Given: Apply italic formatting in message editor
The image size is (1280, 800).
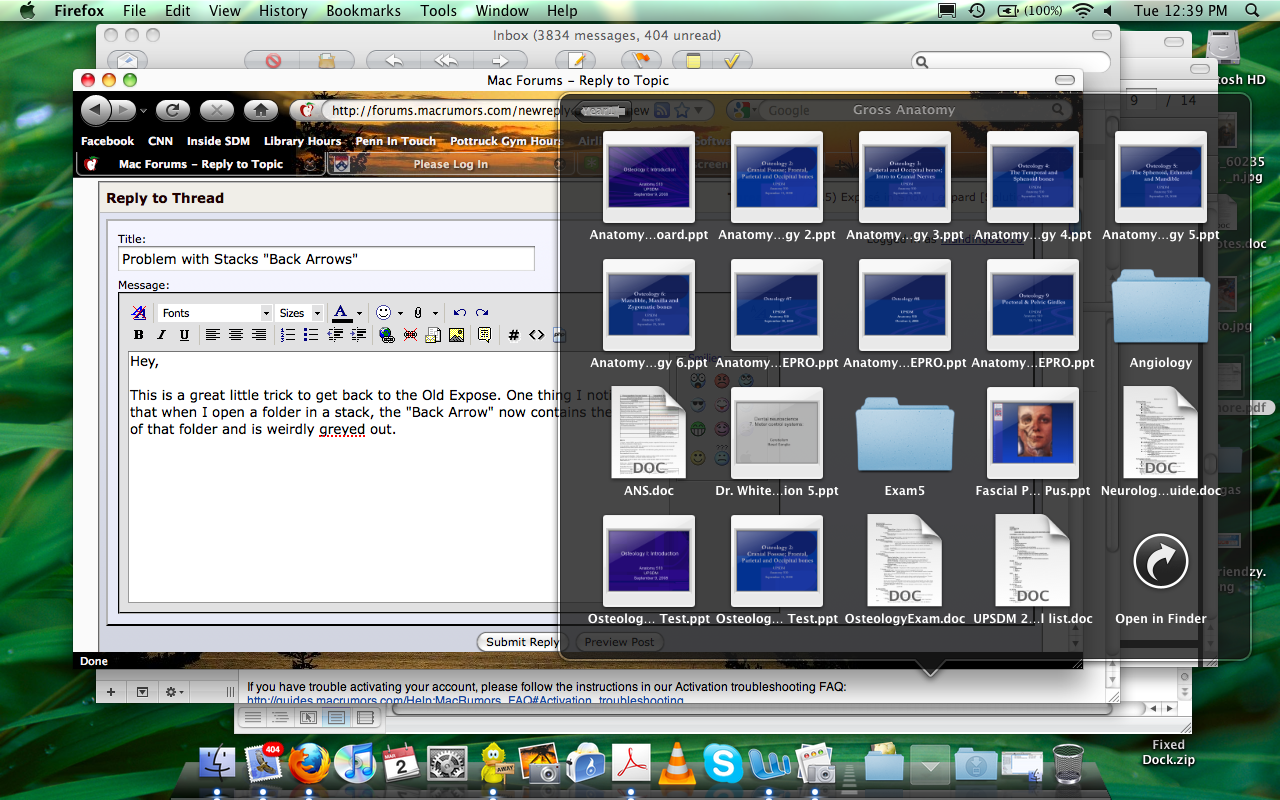Looking at the screenshot, I should click(161, 335).
